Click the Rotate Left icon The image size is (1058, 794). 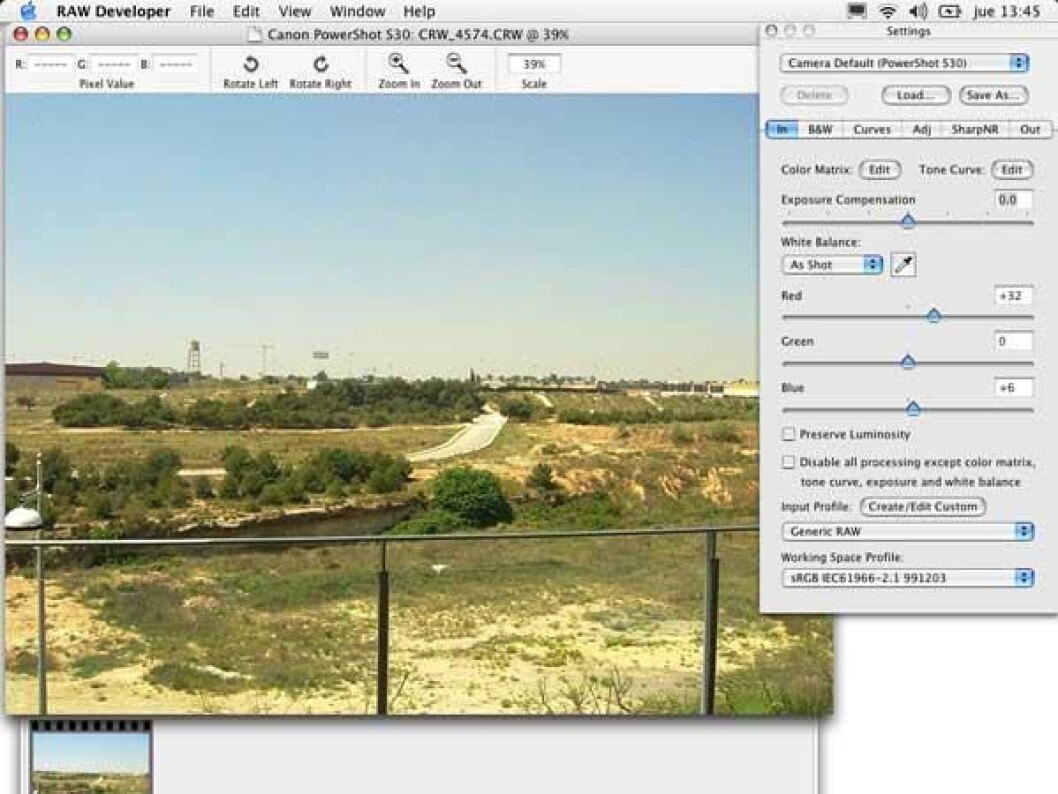[x=250, y=64]
